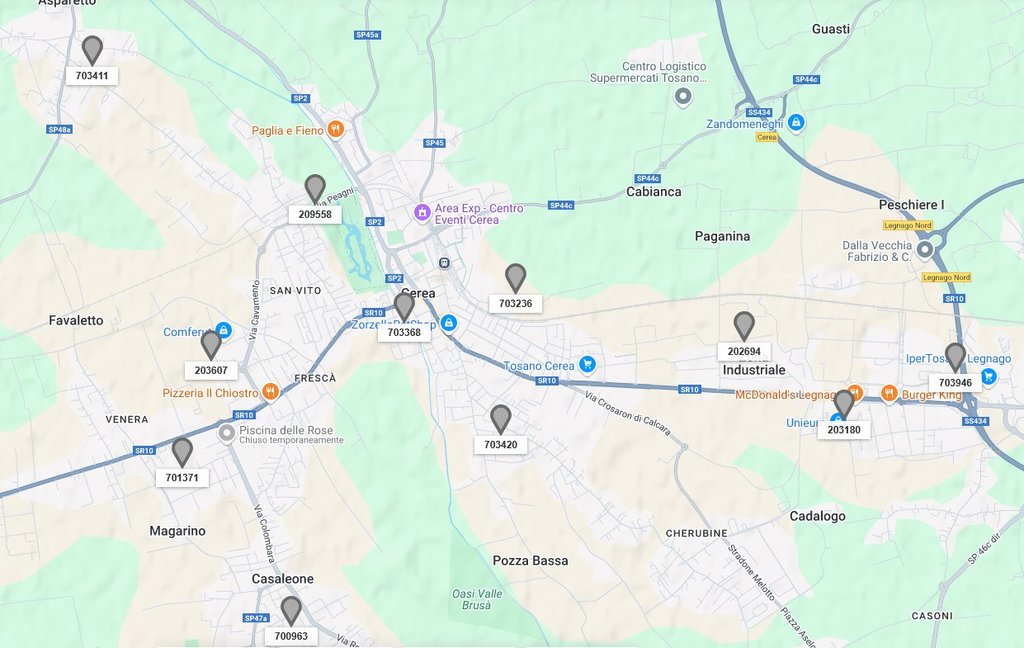1024x648 pixels.
Task: Click the Burger King restaurant icon
Action: point(888,393)
